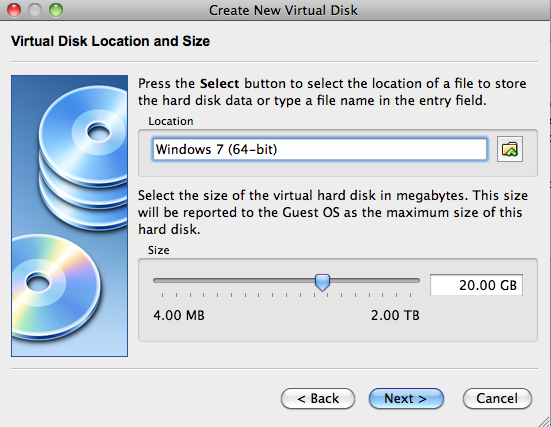Click the size slider thumb handle
The height and width of the screenshot is (427, 551).
coord(322,282)
